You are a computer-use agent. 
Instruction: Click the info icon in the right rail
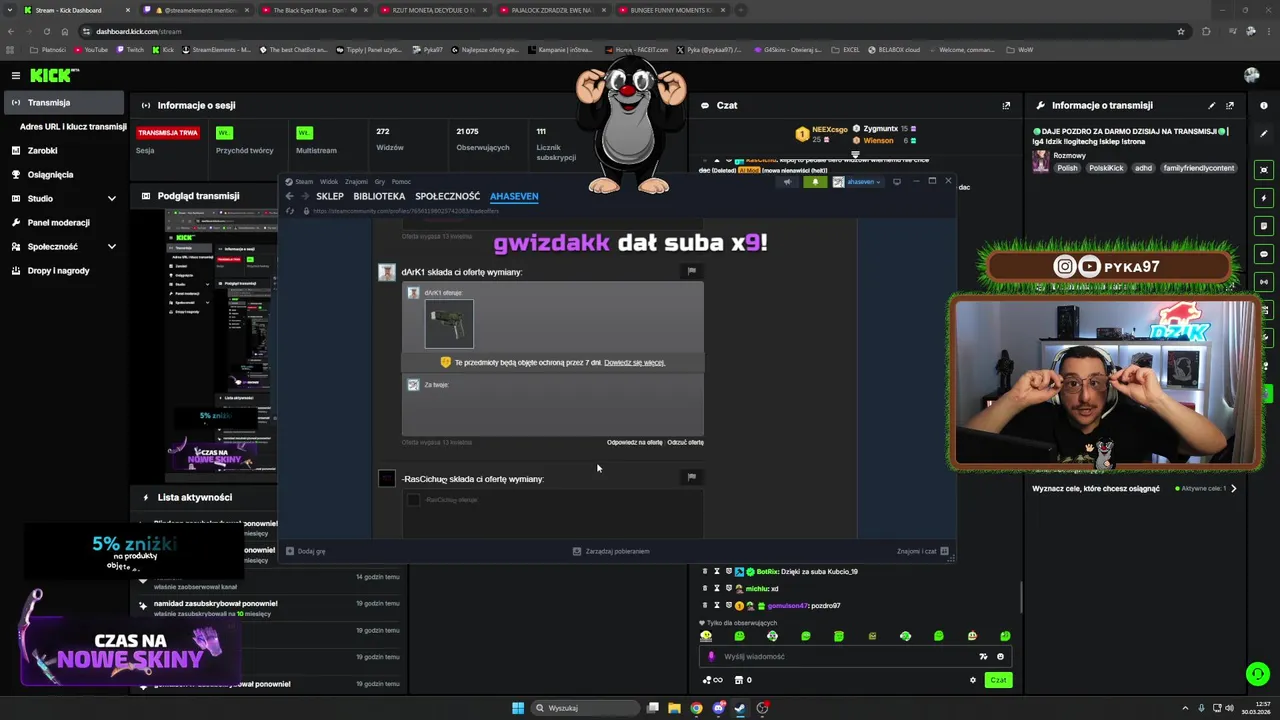pyautogui.click(x=1264, y=105)
